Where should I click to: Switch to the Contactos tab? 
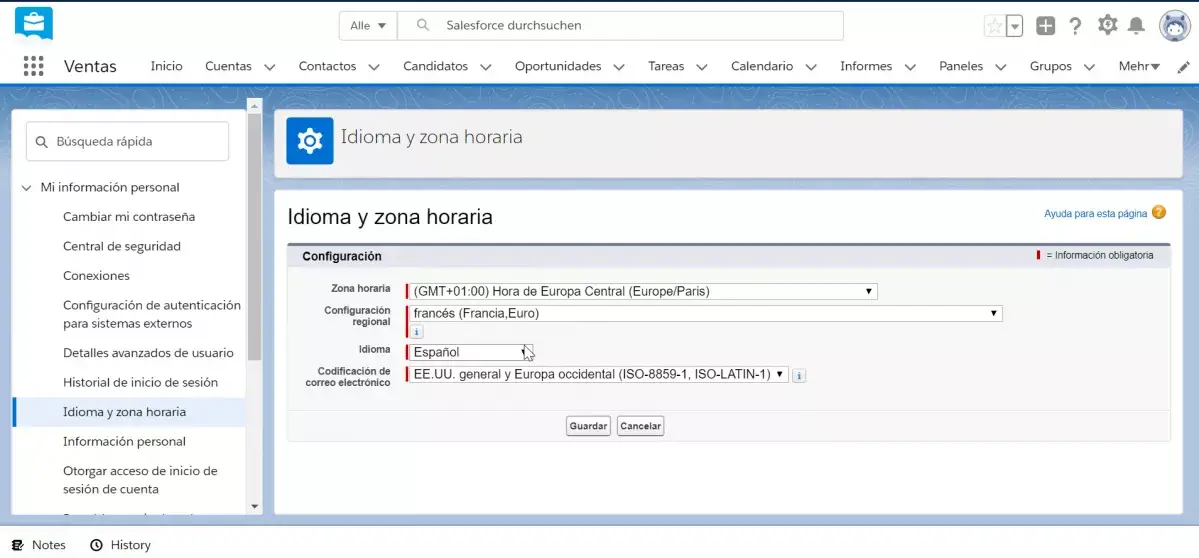(327, 67)
